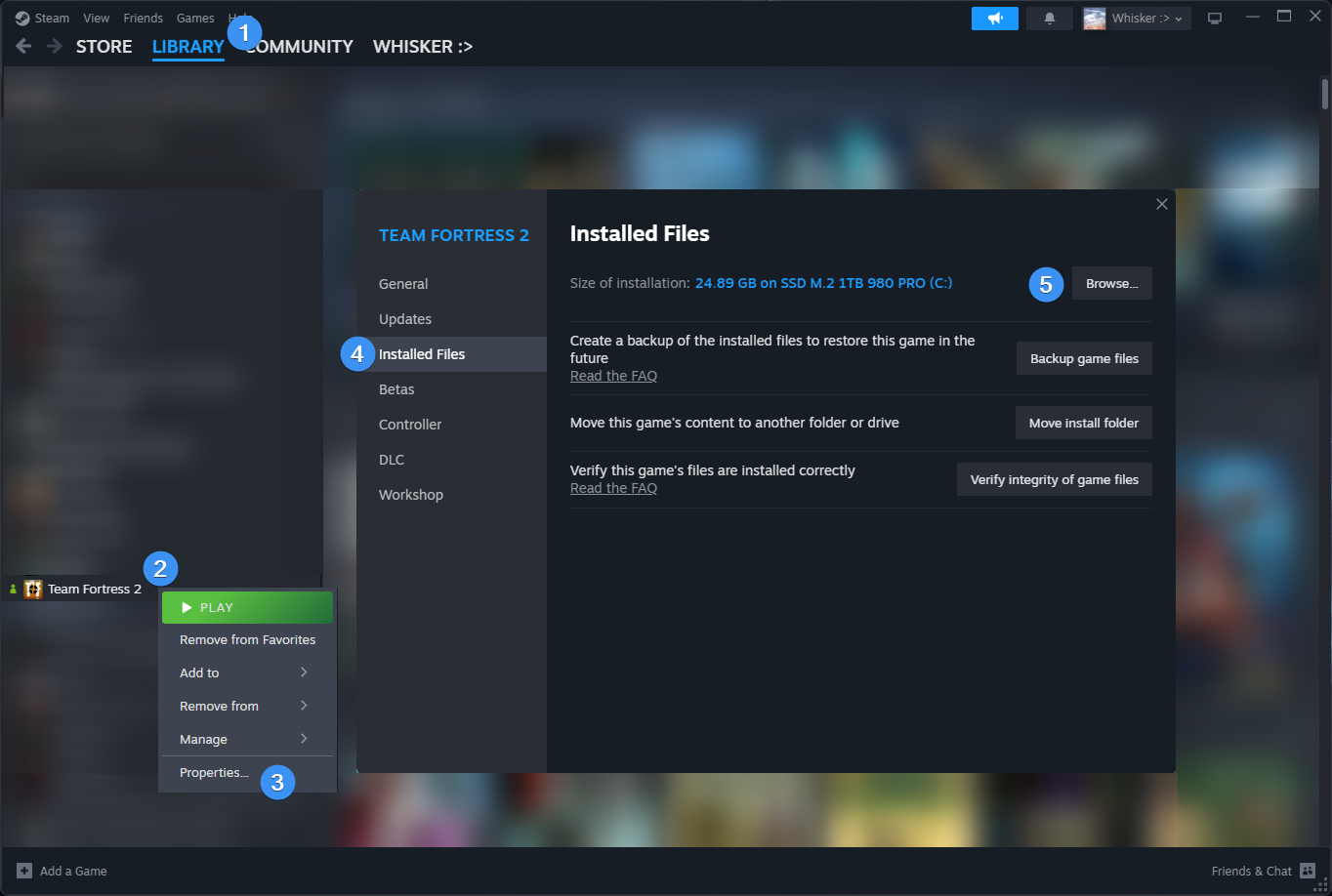The width and height of the screenshot is (1332, 896).
Task: Enter Big Picture mode via the monitor icon
Action: [1214, 17]
